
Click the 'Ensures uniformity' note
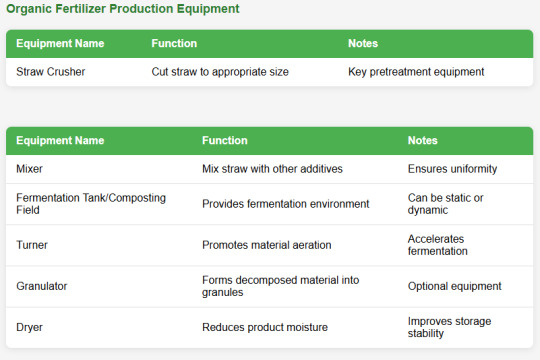coord(452,169)
